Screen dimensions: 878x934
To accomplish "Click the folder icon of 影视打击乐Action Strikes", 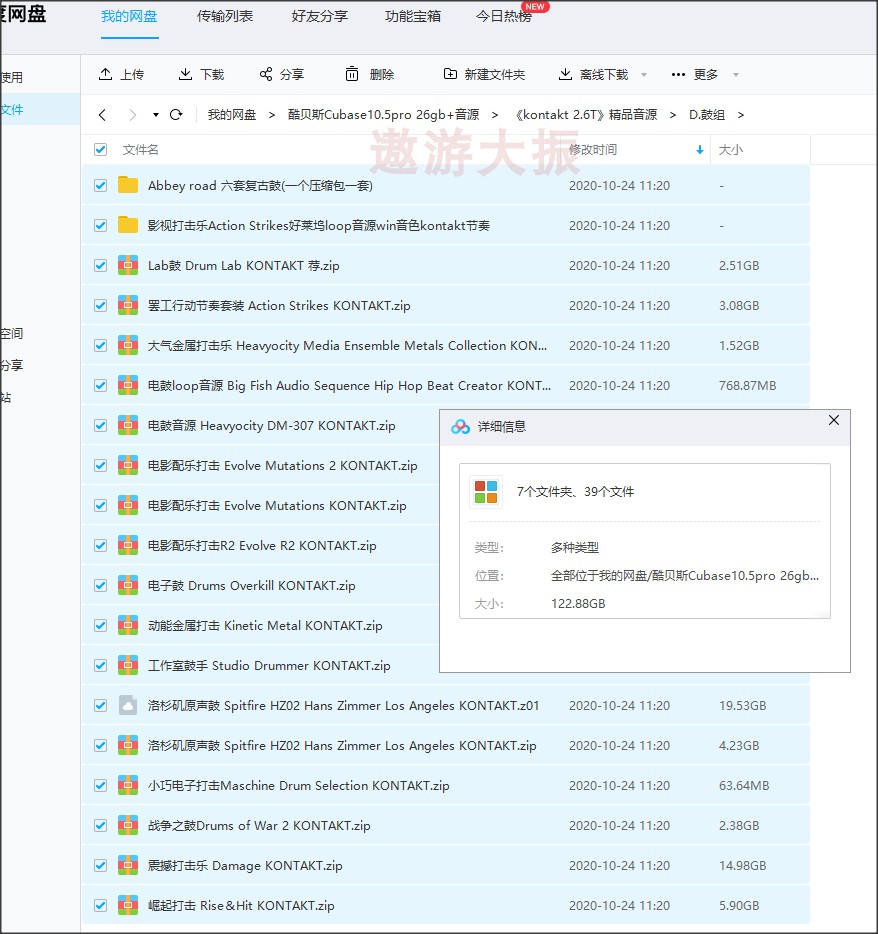I will [128, 225].
